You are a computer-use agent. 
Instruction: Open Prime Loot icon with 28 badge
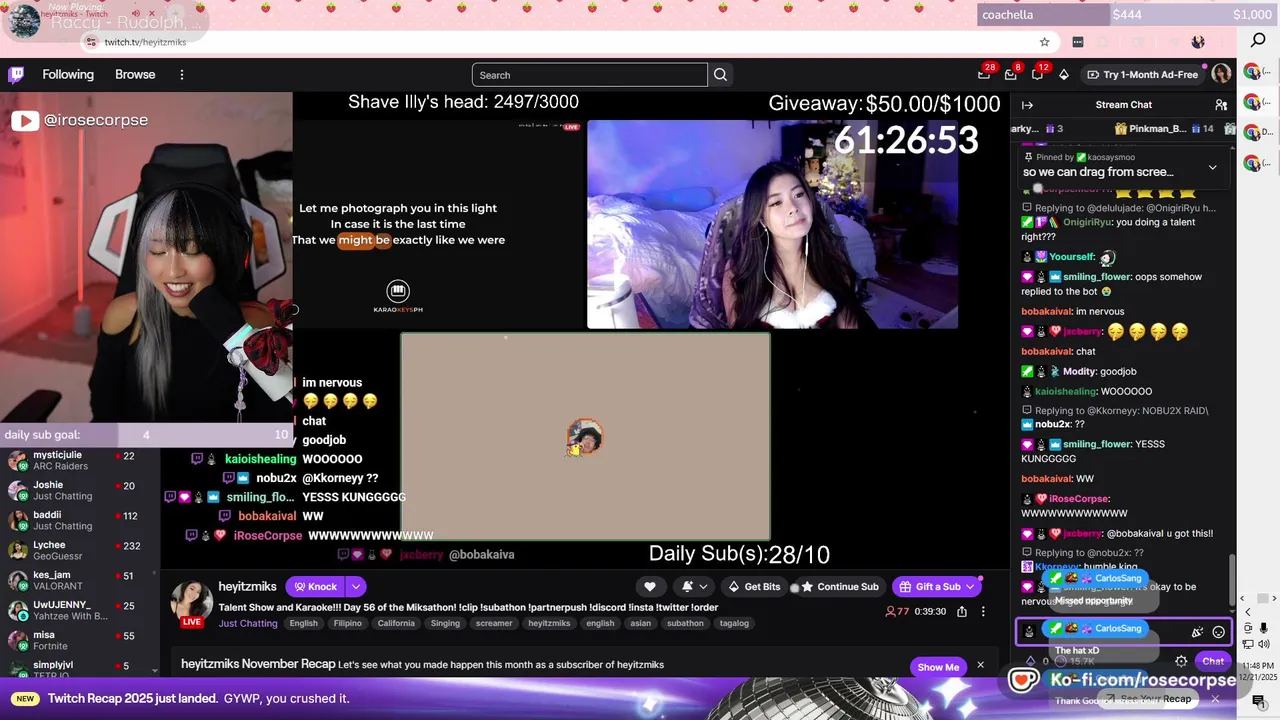984,75
